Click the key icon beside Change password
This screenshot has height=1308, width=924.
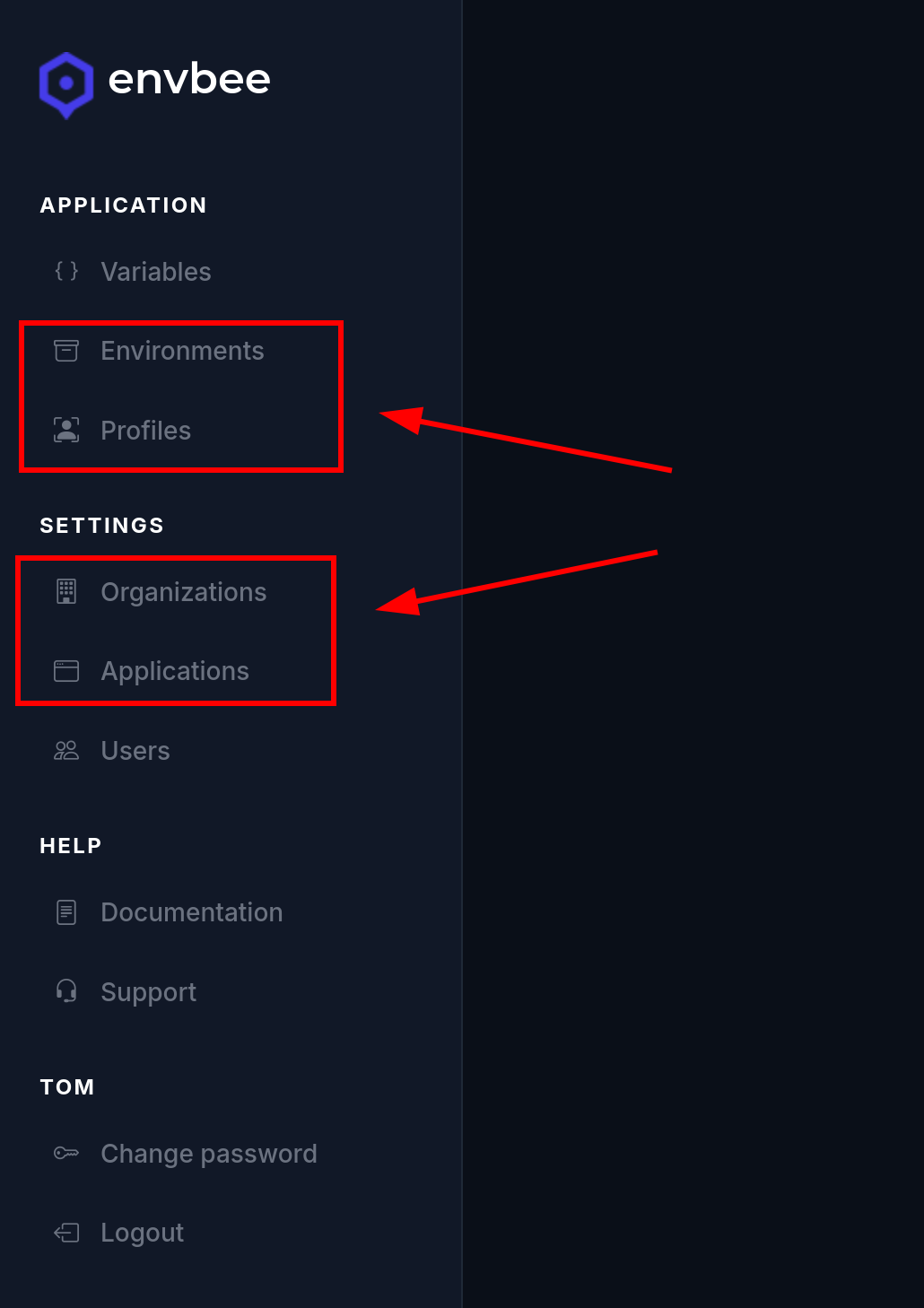pyautogui.click(x=66, y=1153)
